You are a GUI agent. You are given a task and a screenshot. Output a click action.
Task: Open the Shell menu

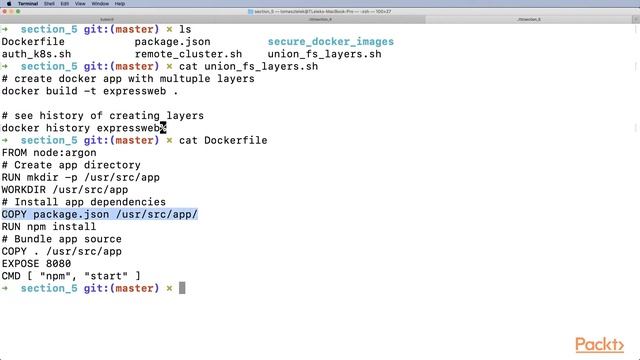pyautogui.click(x=49, y=4)
